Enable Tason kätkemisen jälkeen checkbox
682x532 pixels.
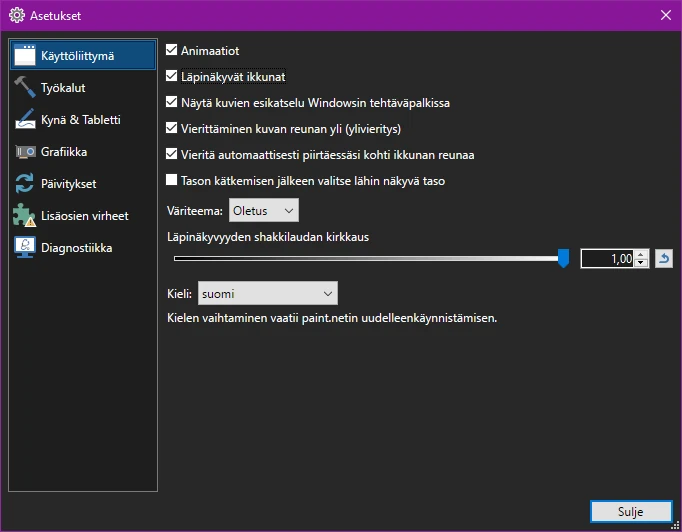point(172,181)
